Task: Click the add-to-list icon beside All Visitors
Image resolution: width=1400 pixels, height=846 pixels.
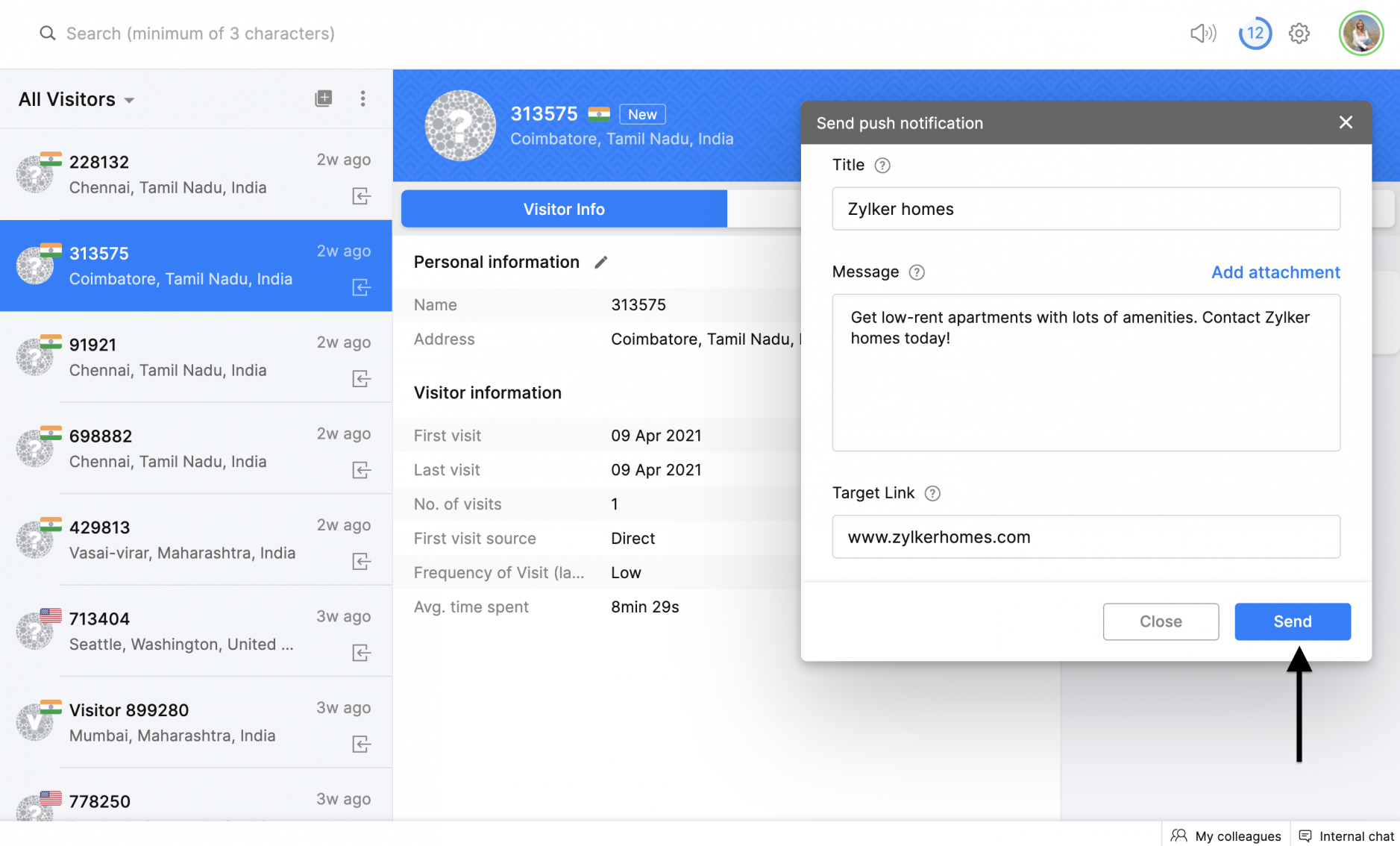Action: point(324,98)
